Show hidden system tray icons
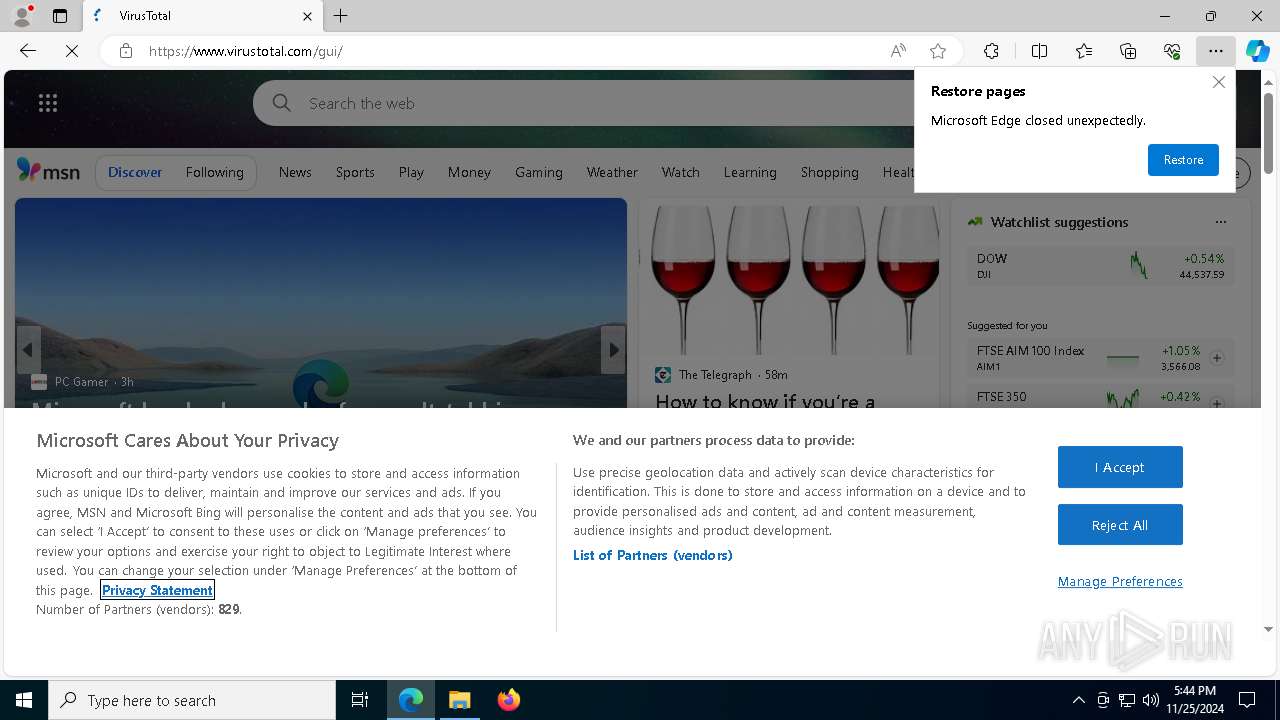1280x720 pixels. [x=1078, y=700]
